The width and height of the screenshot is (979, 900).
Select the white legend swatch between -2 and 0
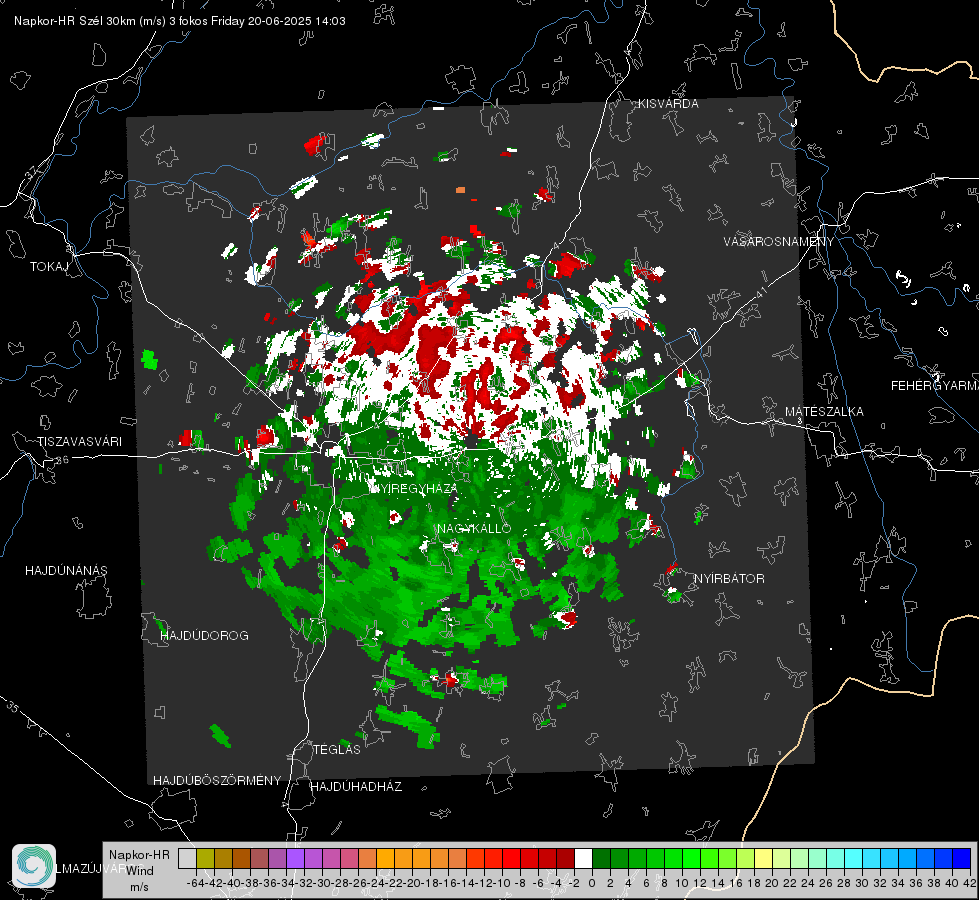583,858
